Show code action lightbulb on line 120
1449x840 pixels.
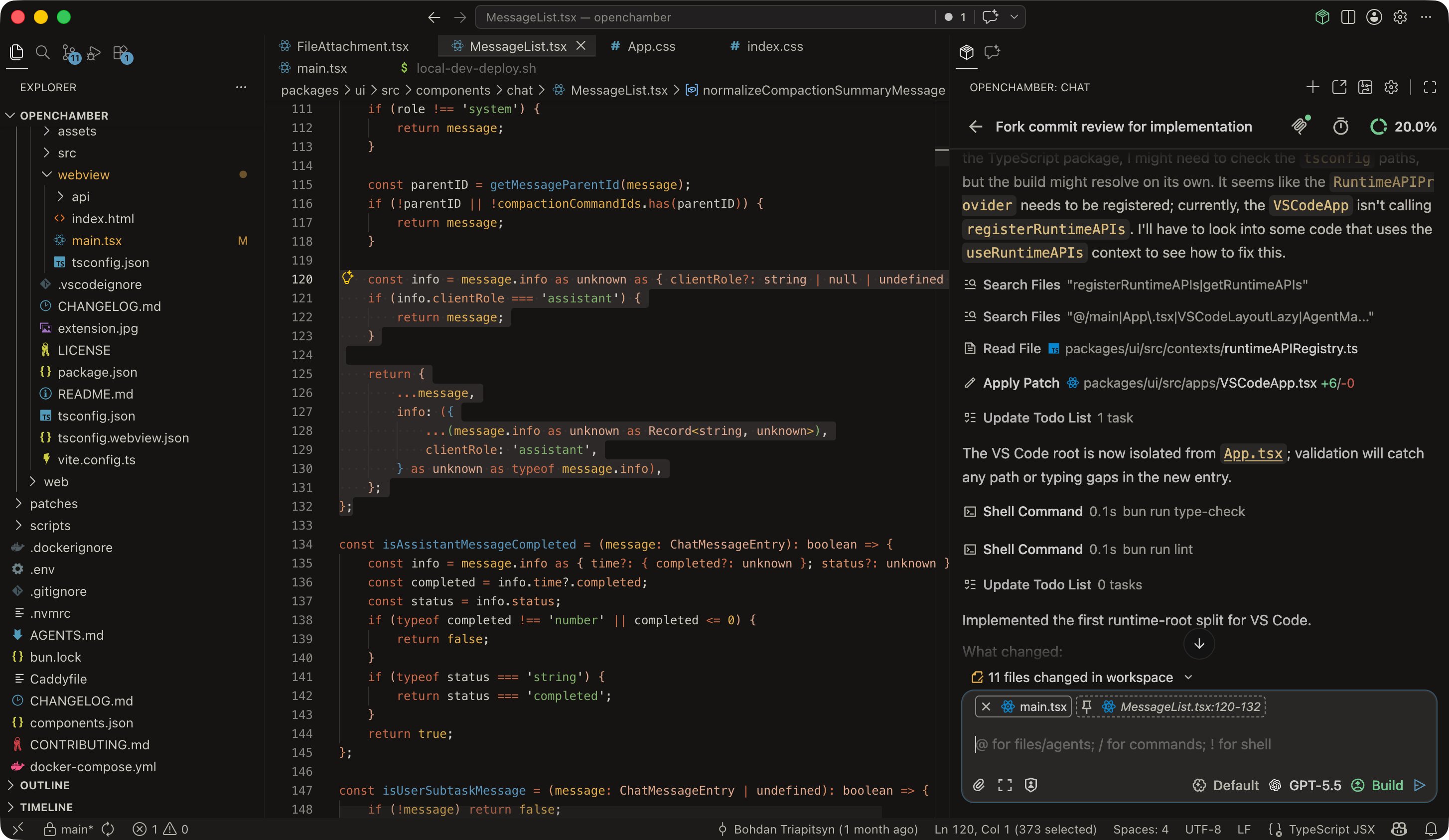coord(348,278)
